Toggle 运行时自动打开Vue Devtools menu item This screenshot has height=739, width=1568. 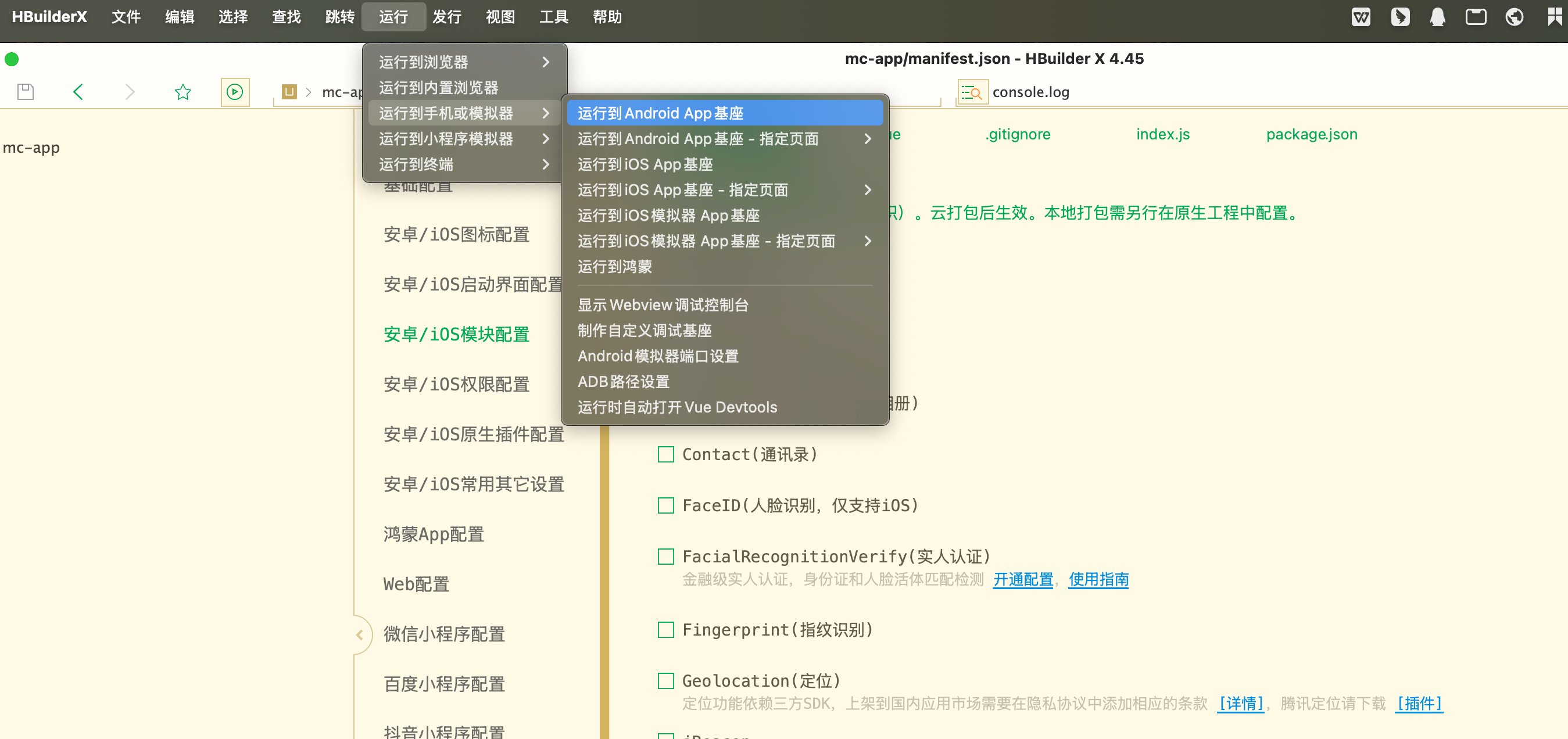tap(724, 407)
